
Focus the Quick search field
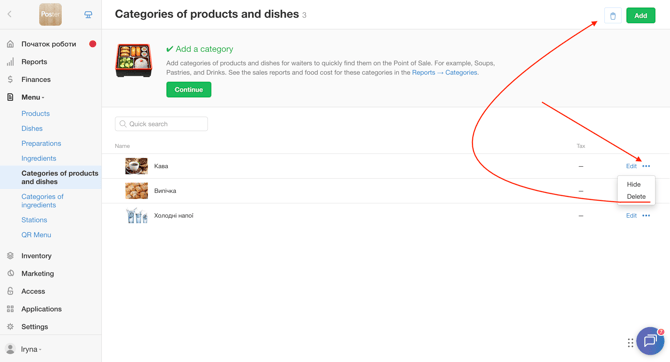[x=161, y=124]
